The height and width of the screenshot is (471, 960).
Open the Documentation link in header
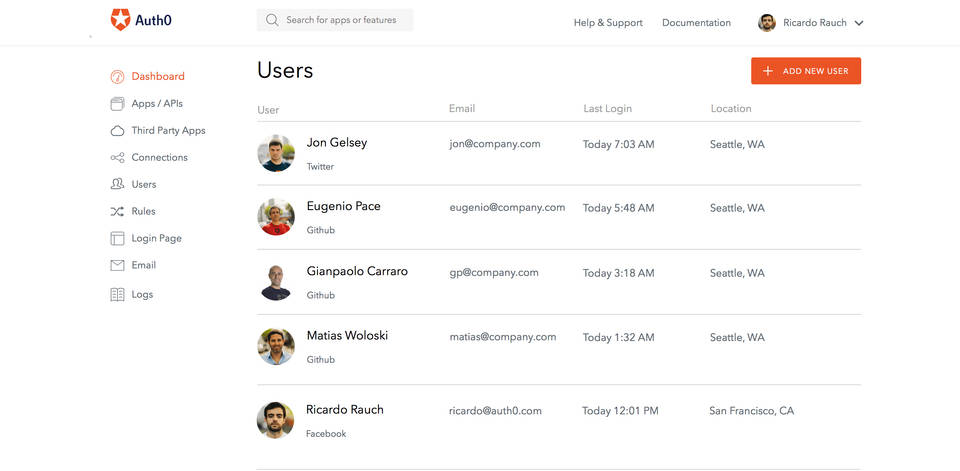[x=696, y=23]
